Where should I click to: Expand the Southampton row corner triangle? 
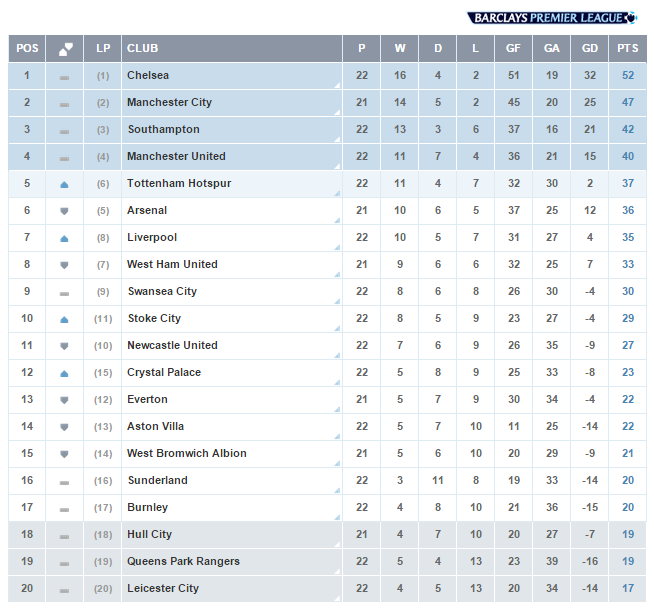(x=336, y=139)
